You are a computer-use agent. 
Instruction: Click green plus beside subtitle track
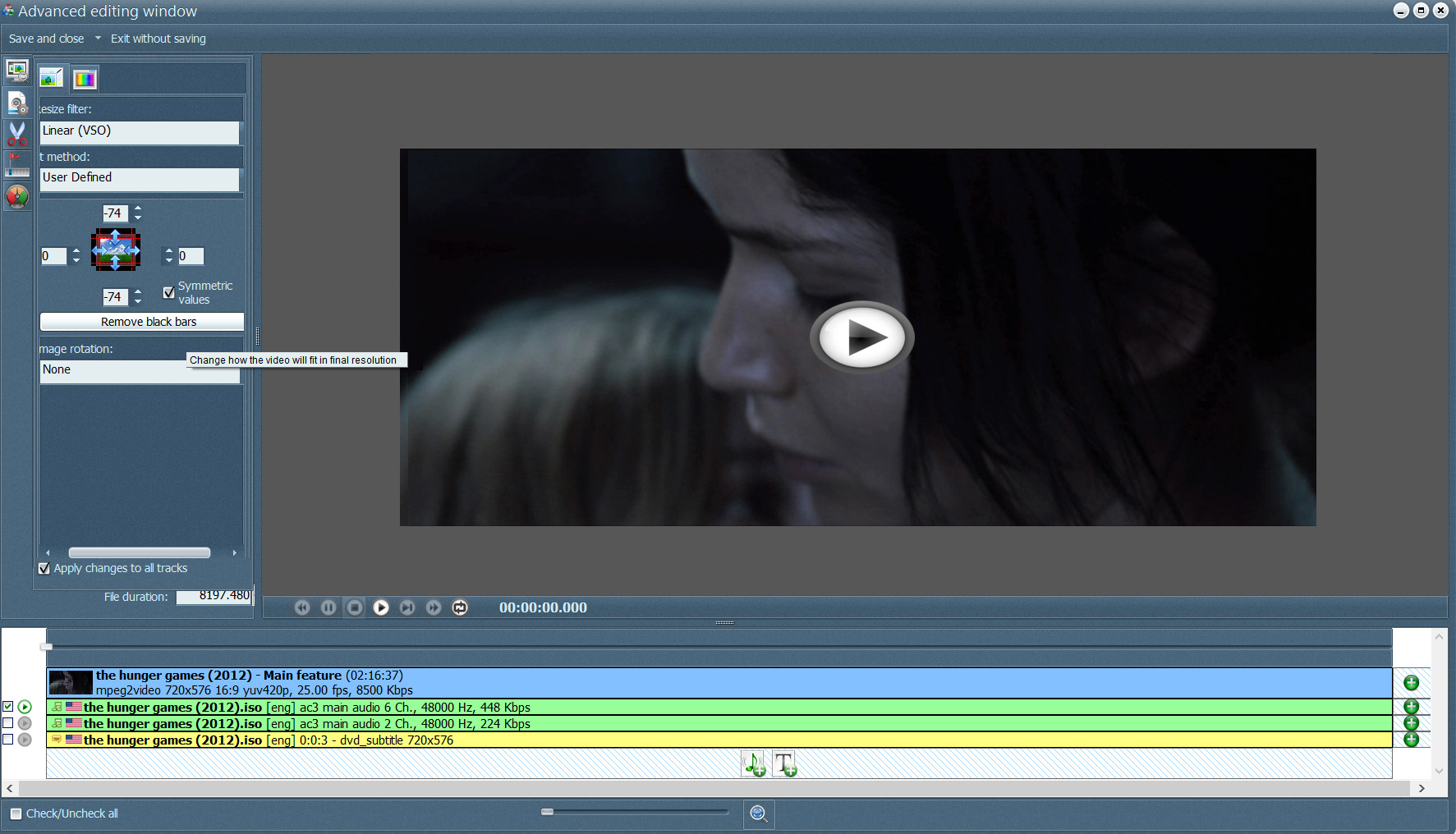click(1412, 740)
